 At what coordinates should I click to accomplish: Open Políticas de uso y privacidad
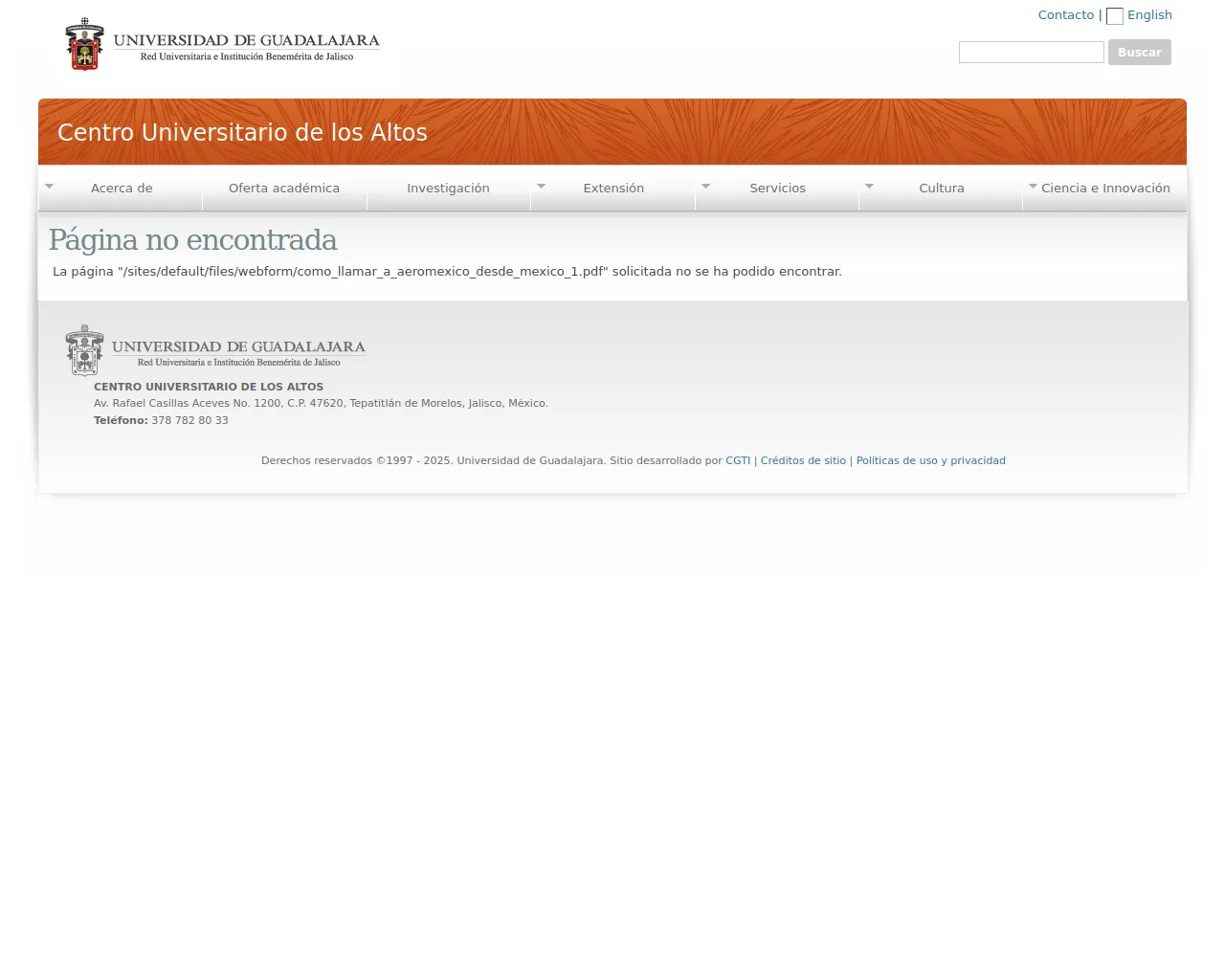pyautogui.click(x=931, y=460)
